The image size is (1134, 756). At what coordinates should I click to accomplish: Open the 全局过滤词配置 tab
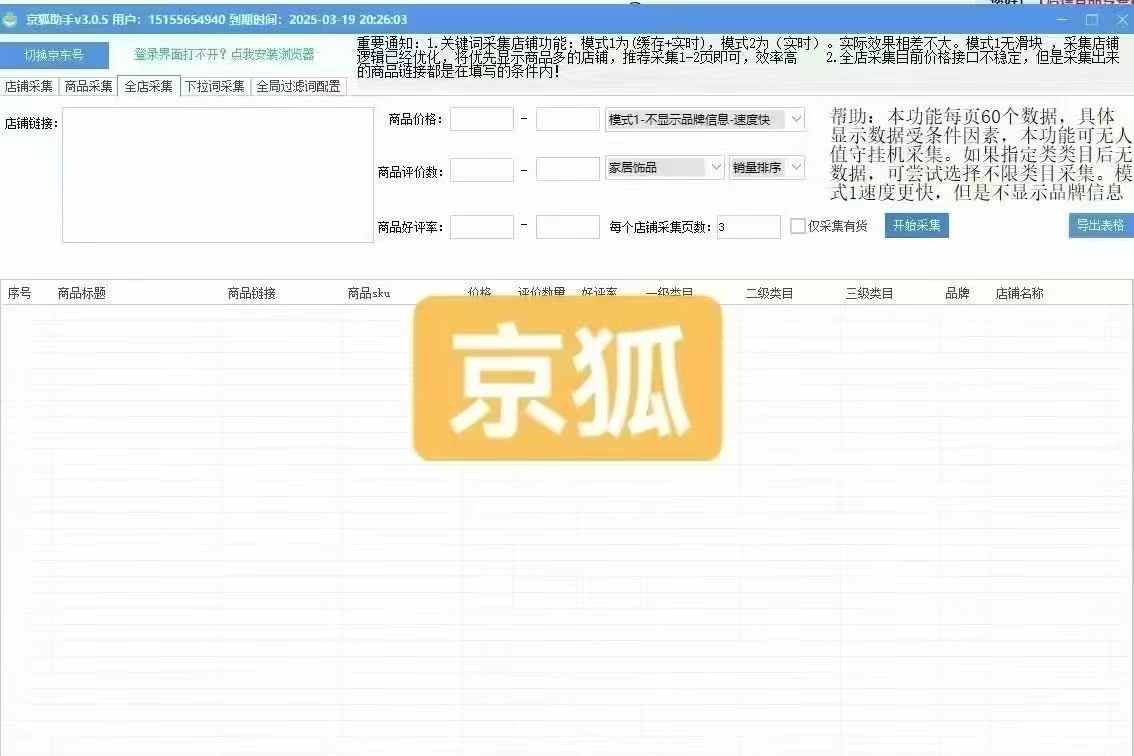click(298, 87)
